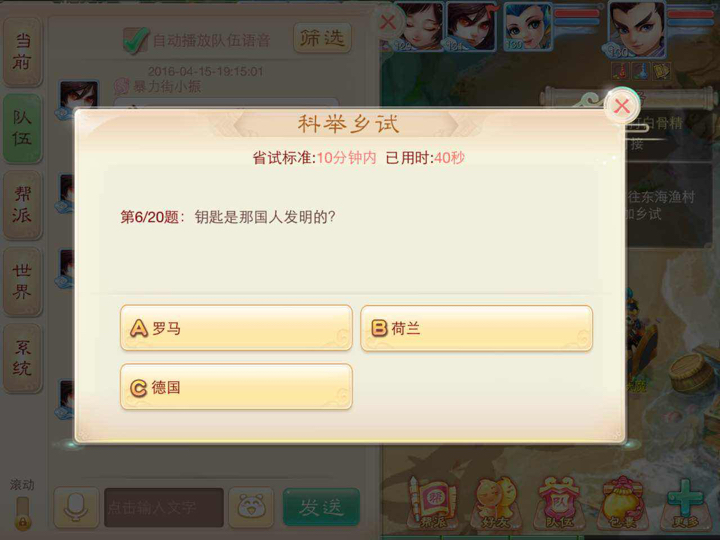
Task: Select the blue-haired teammate portrait
Action: (x=527, y=27)
